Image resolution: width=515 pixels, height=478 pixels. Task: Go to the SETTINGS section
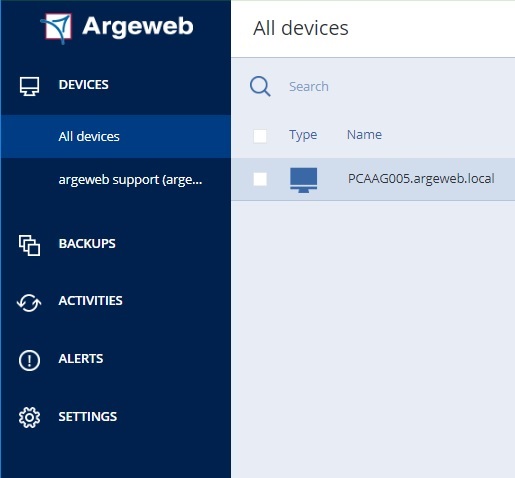[x=88, y=417]
